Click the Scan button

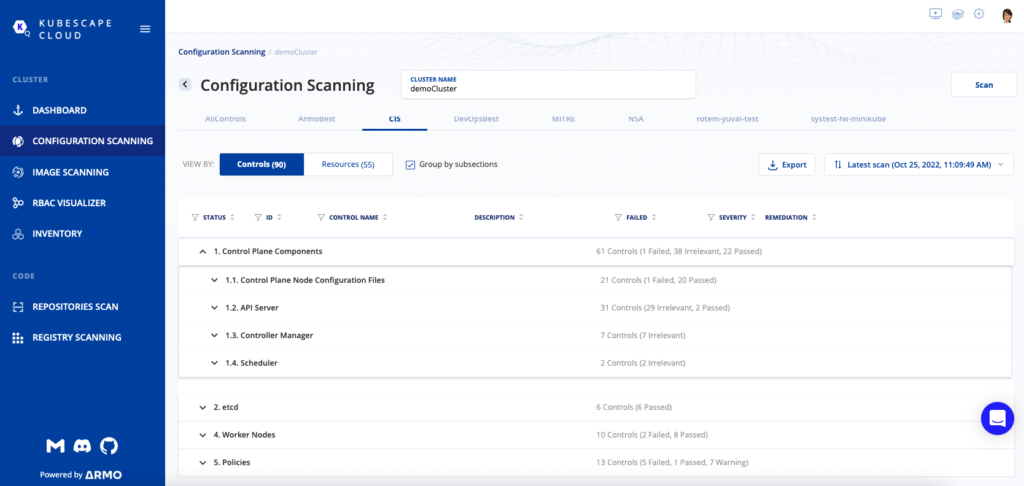[x=984, y=85]
